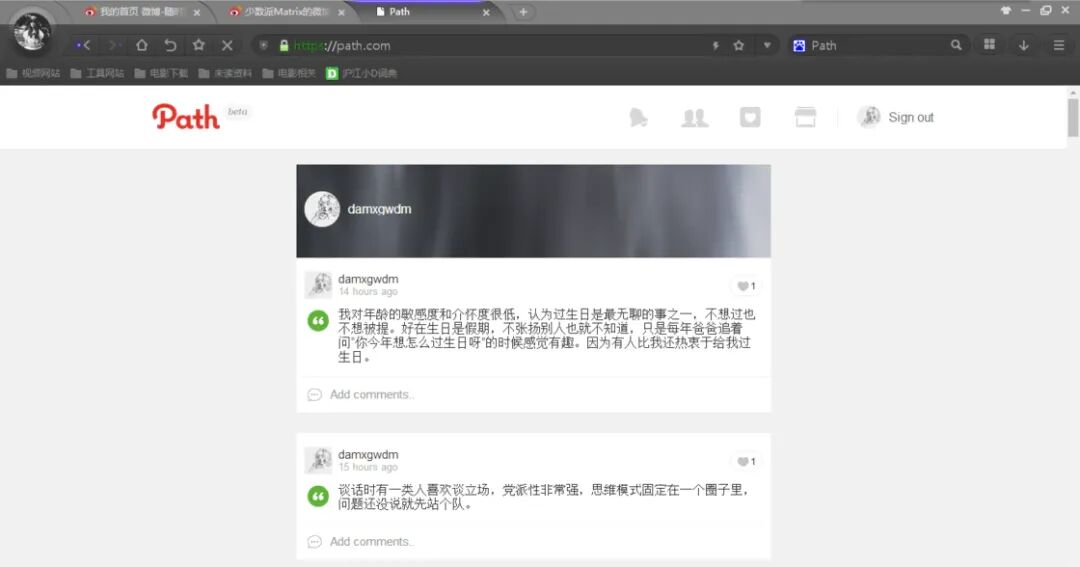This screenshot has width=1080, height=567.
Task: Click the '15 hours ago' timestamp
Action: [368, 467]
